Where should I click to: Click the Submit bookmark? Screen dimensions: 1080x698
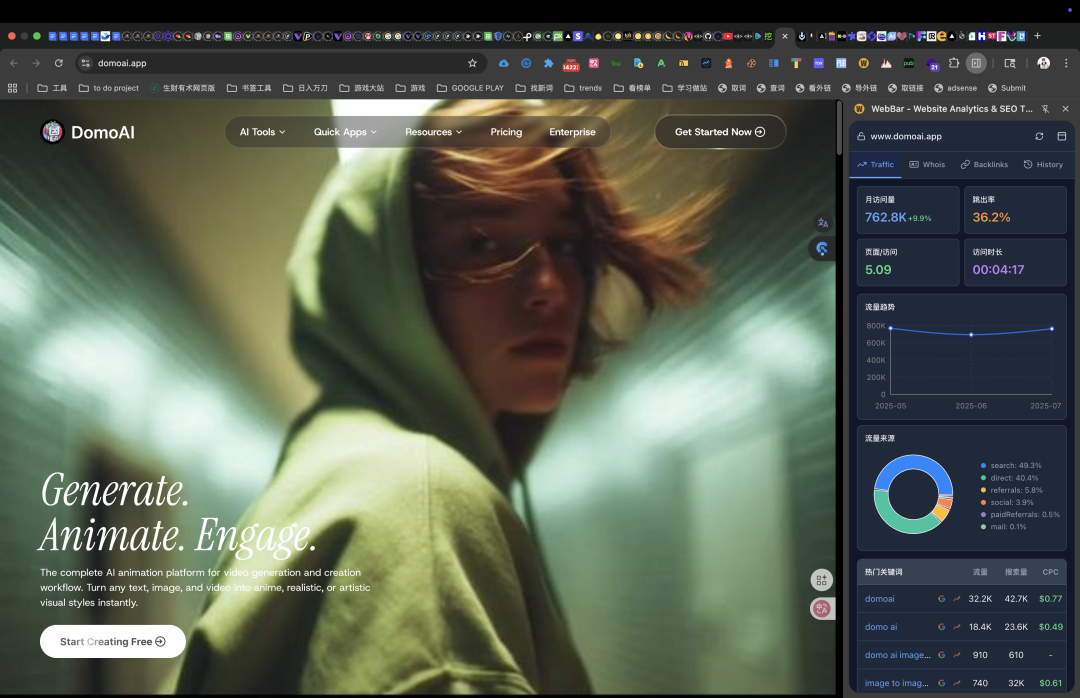point(1007,88)
